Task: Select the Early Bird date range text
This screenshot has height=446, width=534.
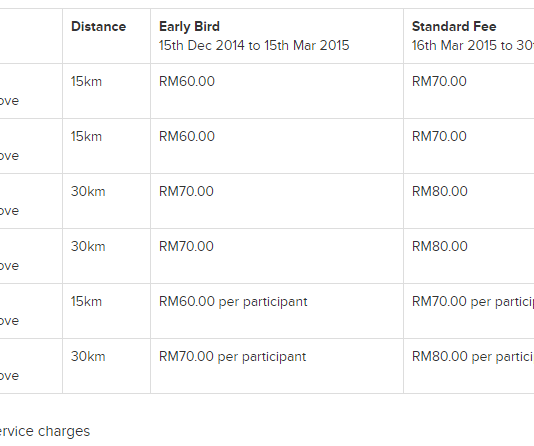Action: [254, 45]
